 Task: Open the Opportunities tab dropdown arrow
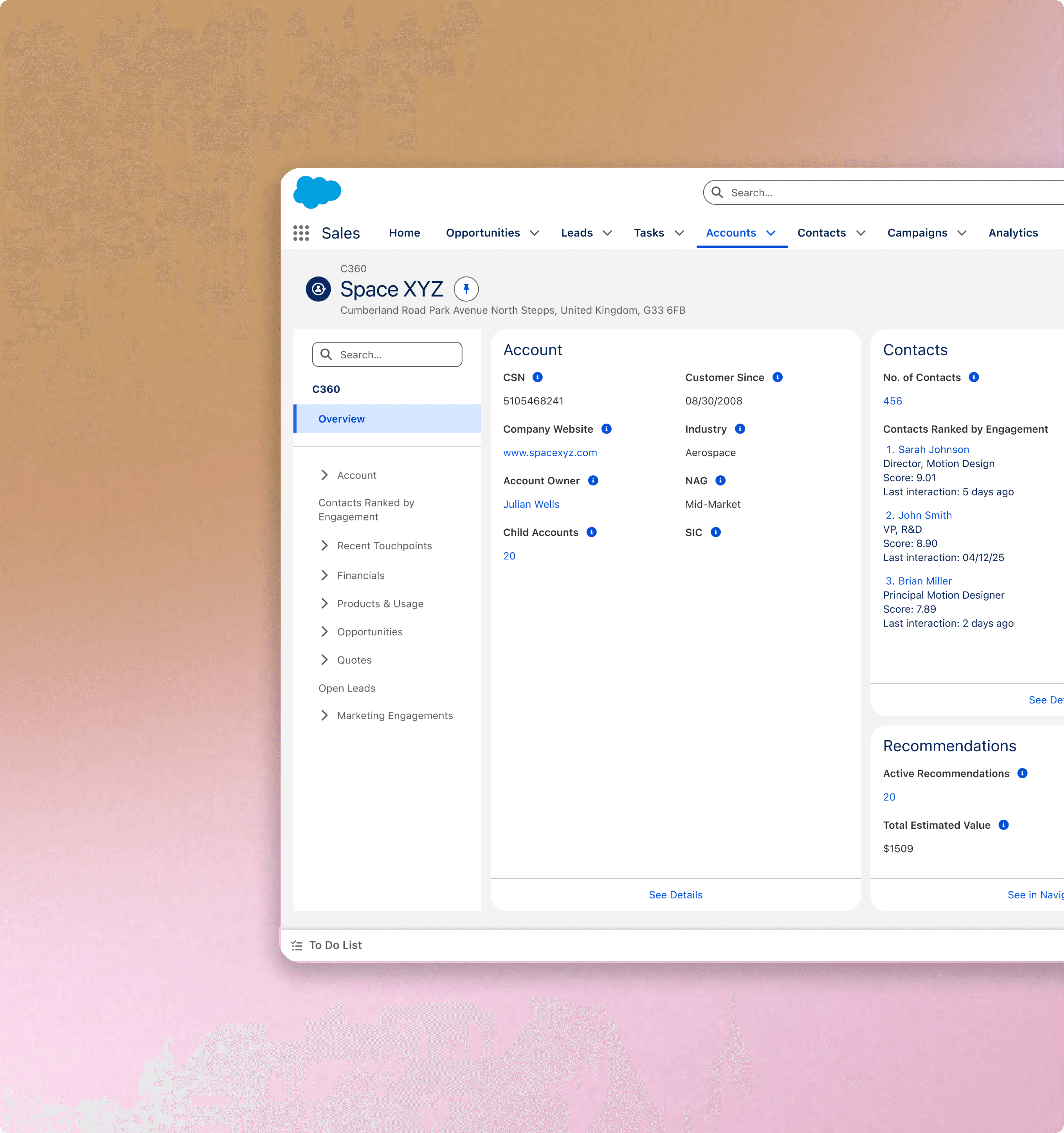(x=534, y=233)
